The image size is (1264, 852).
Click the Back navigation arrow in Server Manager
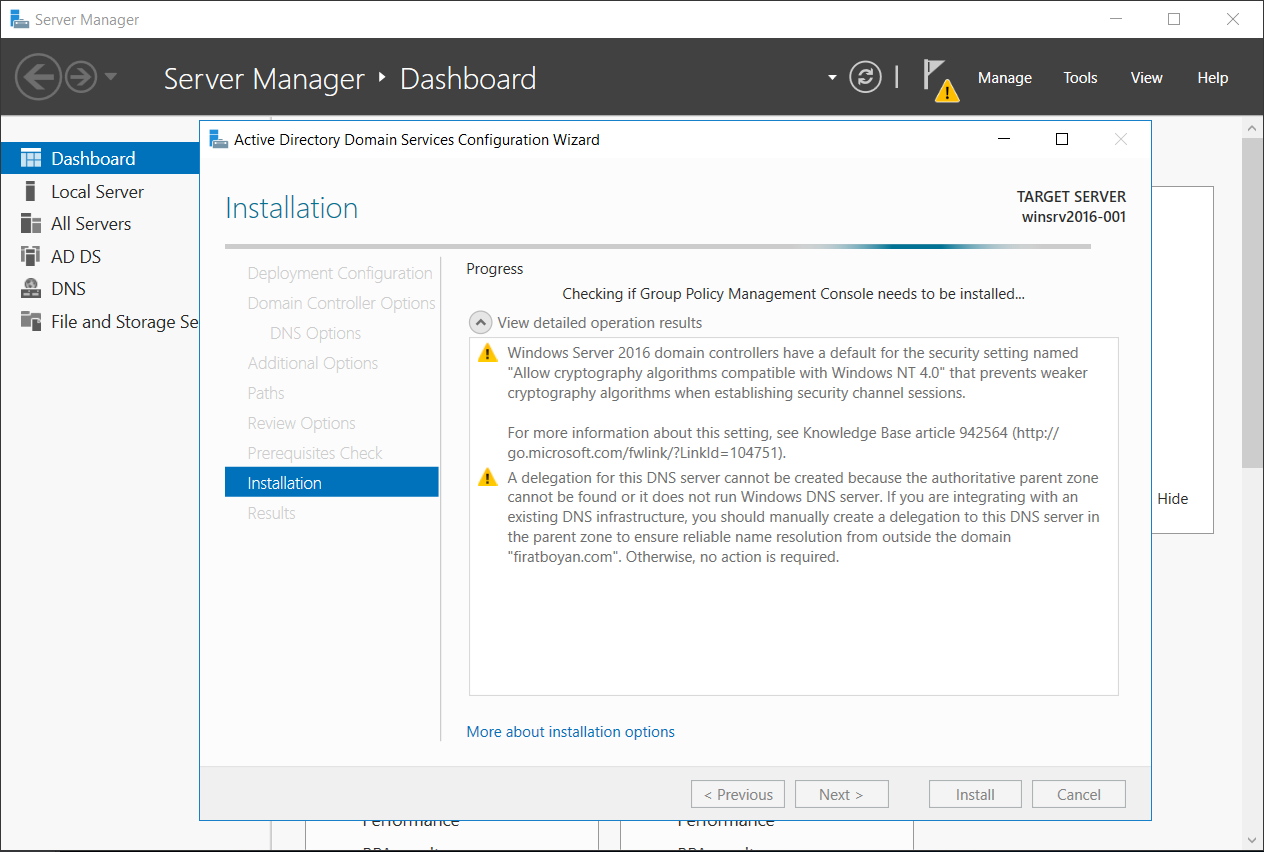[39, 77]
